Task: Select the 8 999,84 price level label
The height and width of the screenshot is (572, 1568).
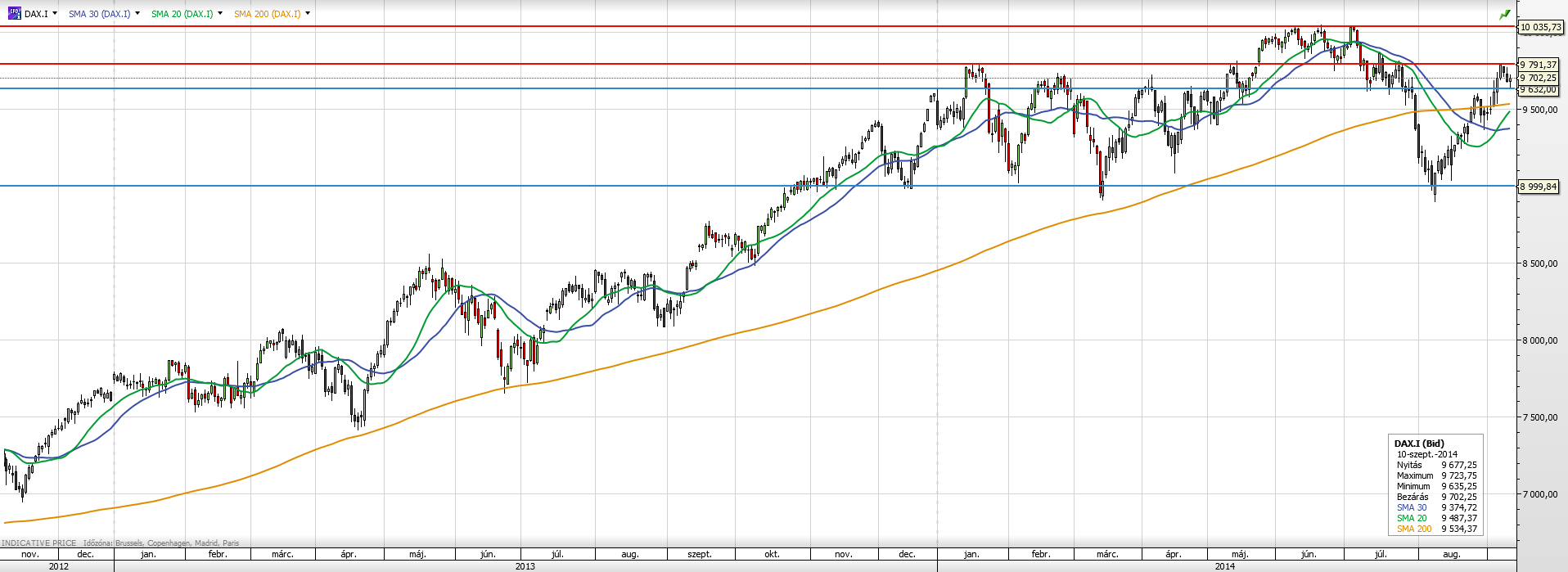Action: [x=1539, y=187]
